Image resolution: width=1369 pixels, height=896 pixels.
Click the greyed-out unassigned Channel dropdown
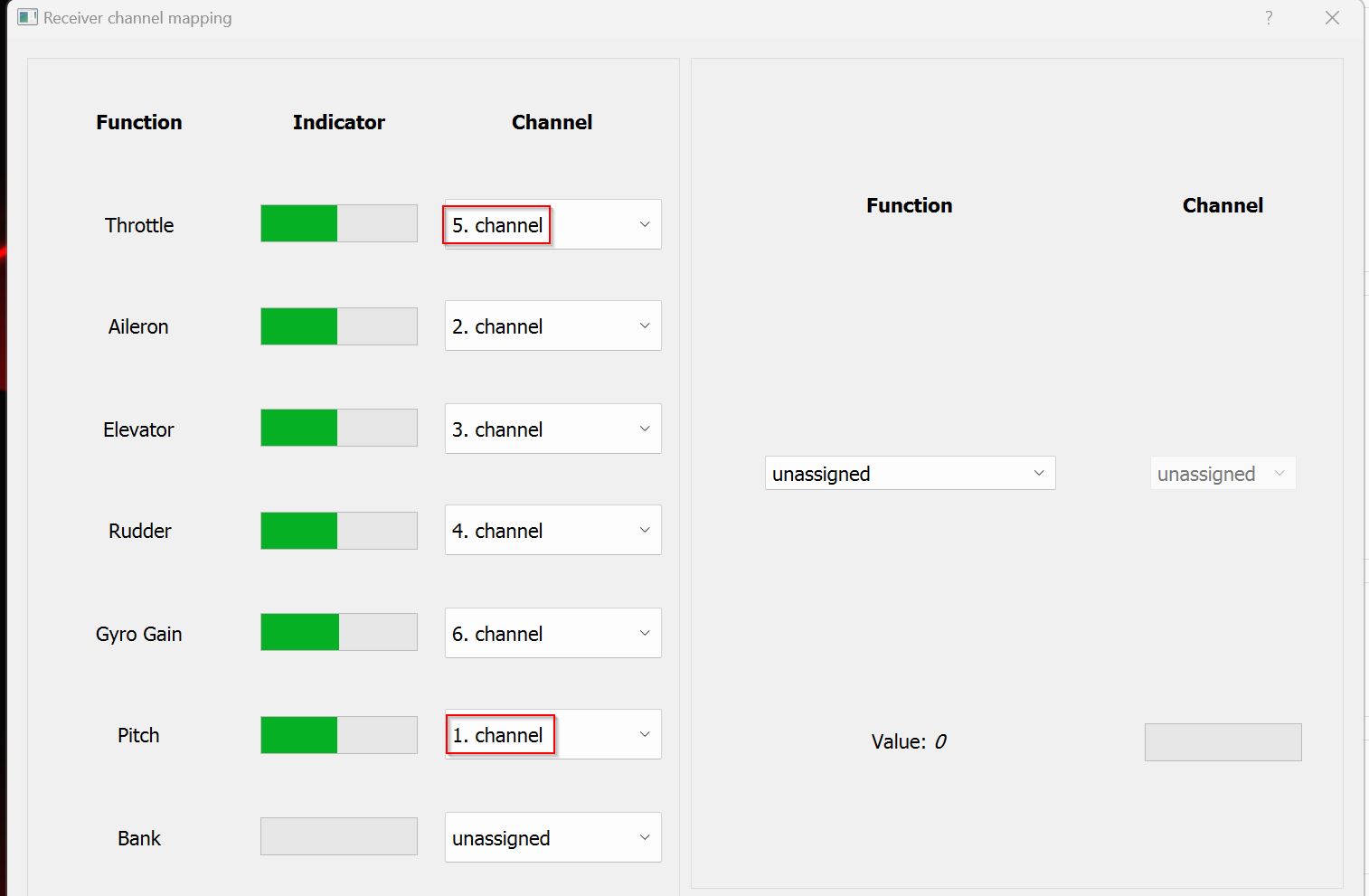pos(1223,473)
